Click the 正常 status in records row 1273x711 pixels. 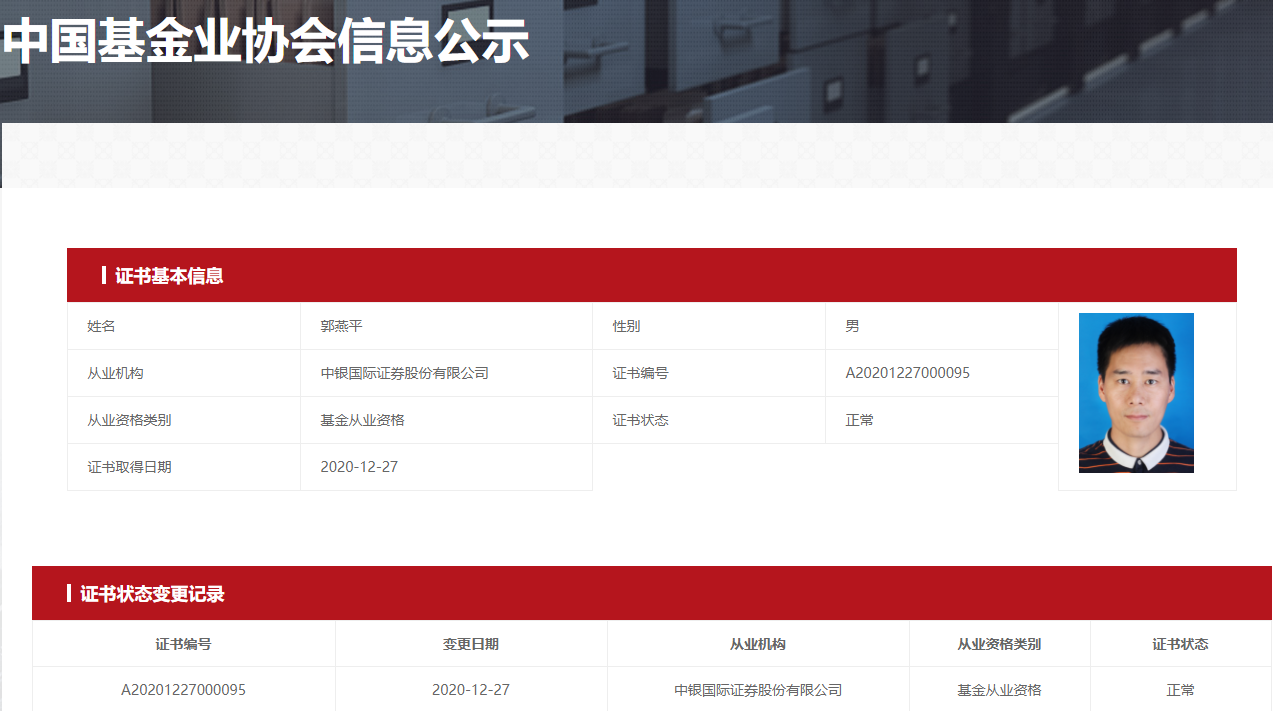coord(1180,690)
